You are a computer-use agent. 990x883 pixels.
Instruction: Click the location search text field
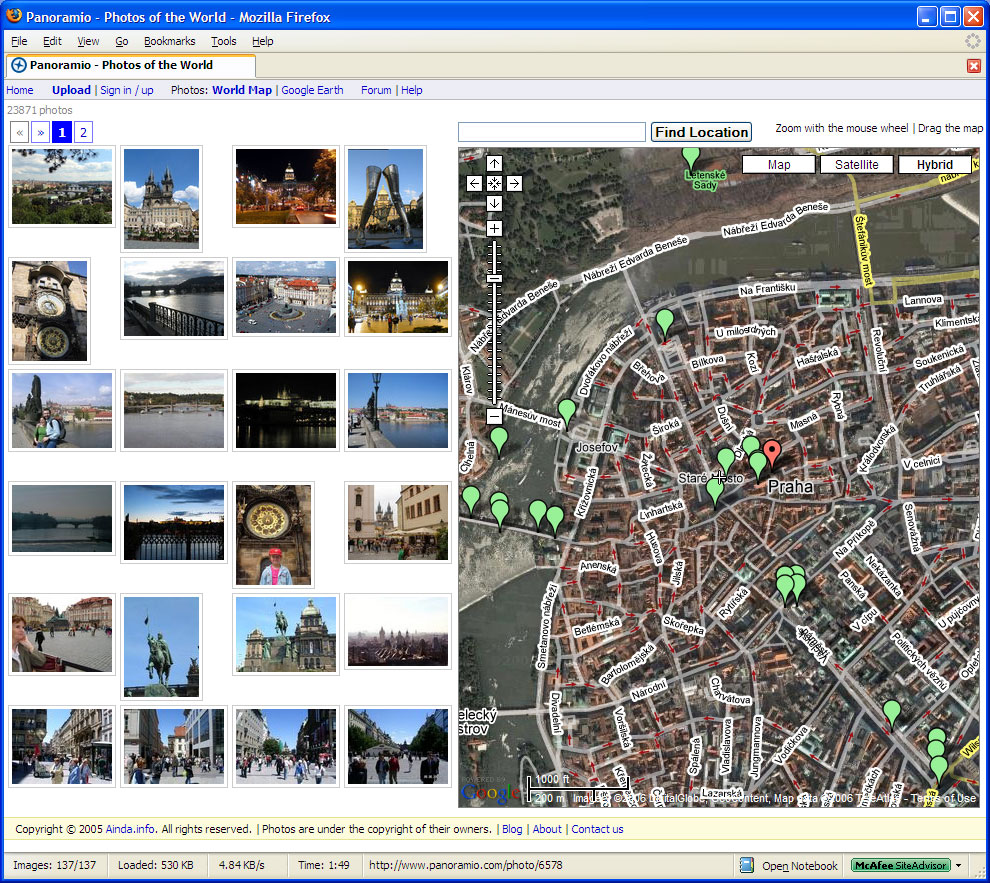coord(551,132)
